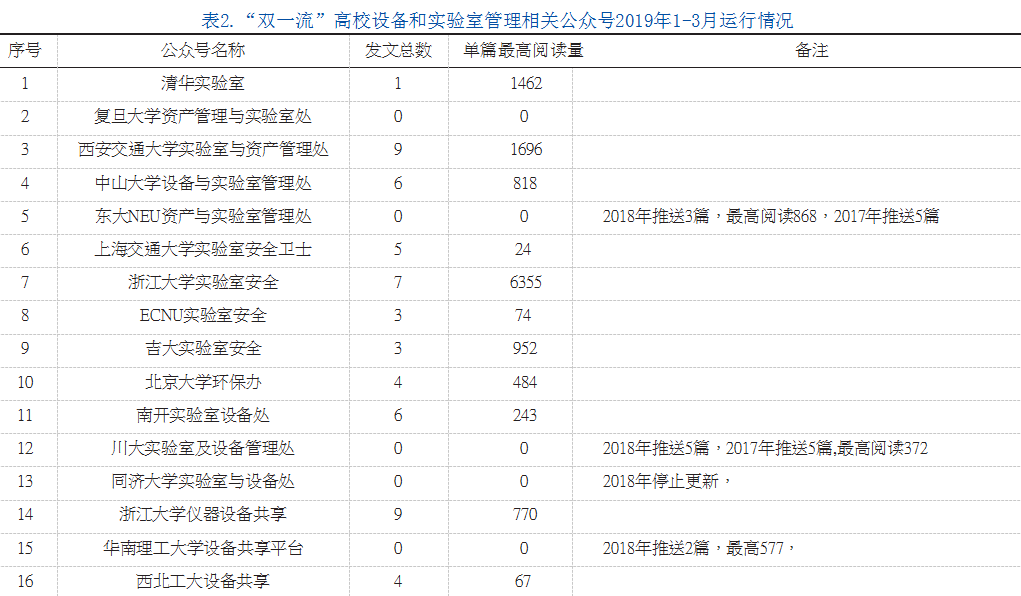The width and height of the screenshot is (1021, 596).
Task: Select the reading count 484
Action: point(525,382)
